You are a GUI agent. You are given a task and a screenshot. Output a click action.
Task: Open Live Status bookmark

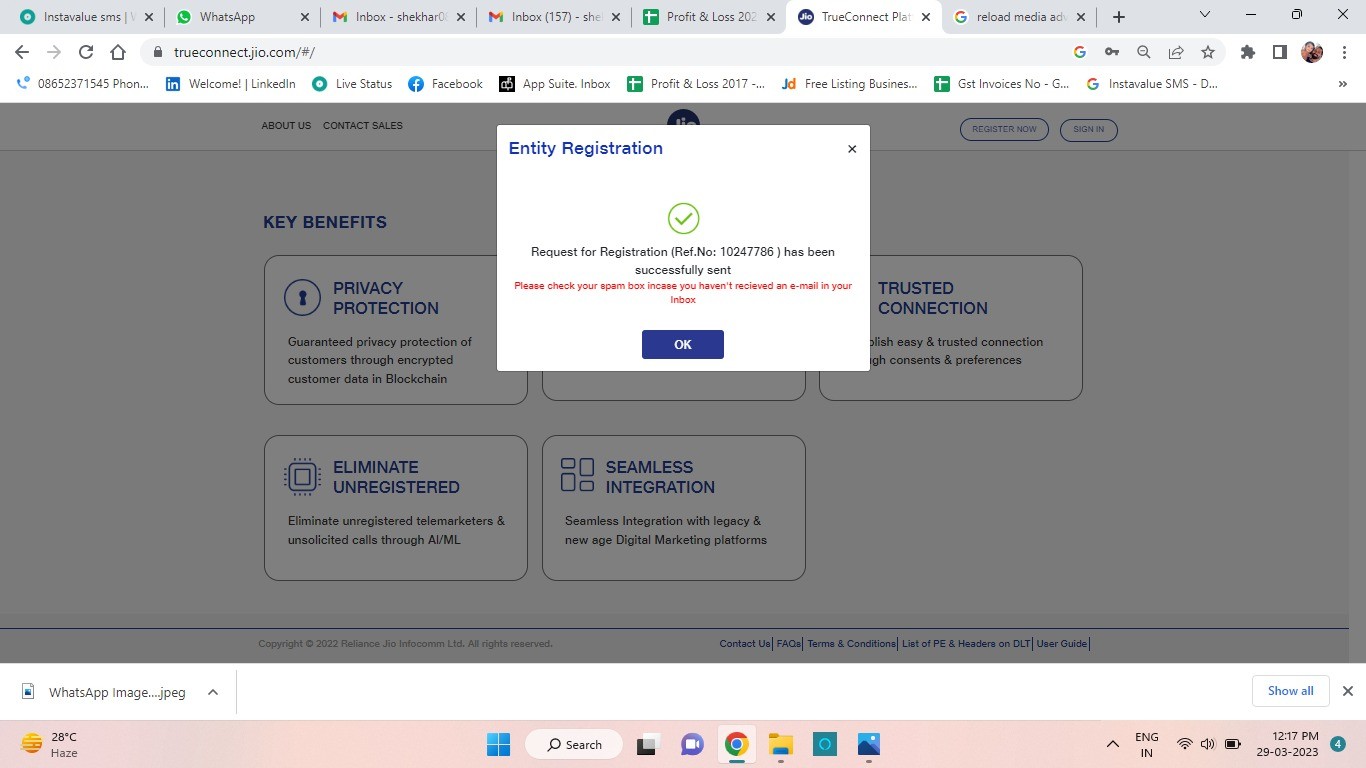352,84
